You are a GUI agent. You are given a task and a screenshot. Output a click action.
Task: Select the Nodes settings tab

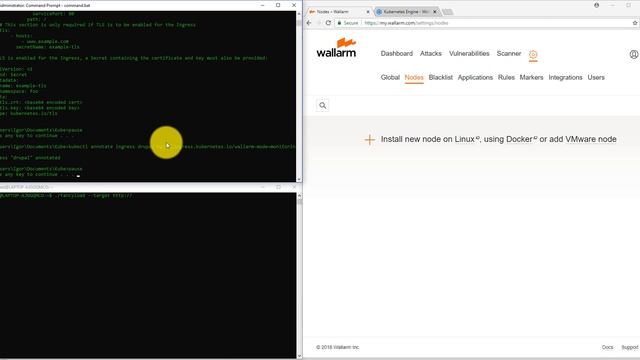point(414,78)
